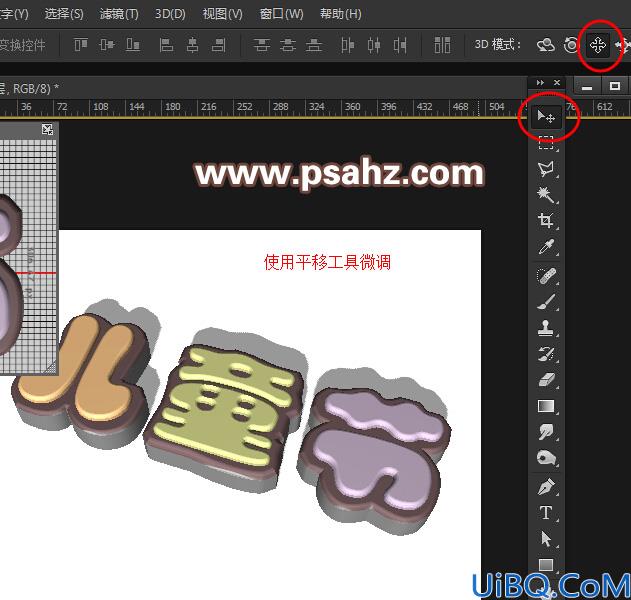Select the Magic Wand tool
Image resolution: width=631 pixels, height=600 pixels.
point(546,195)
